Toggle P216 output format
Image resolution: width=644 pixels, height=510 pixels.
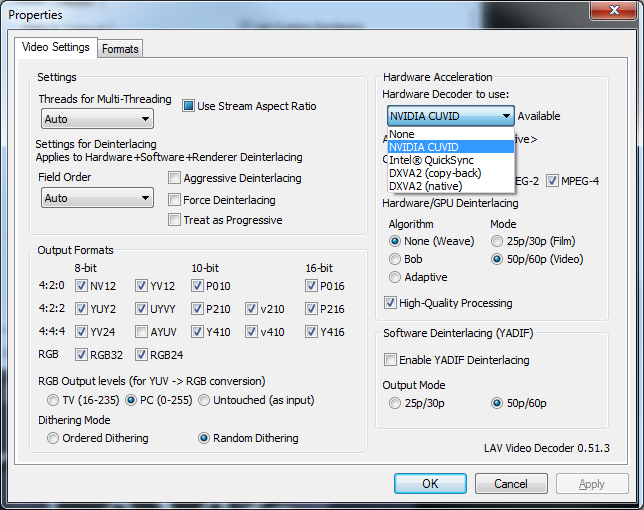pyautogui.click(x=311, y=309)
